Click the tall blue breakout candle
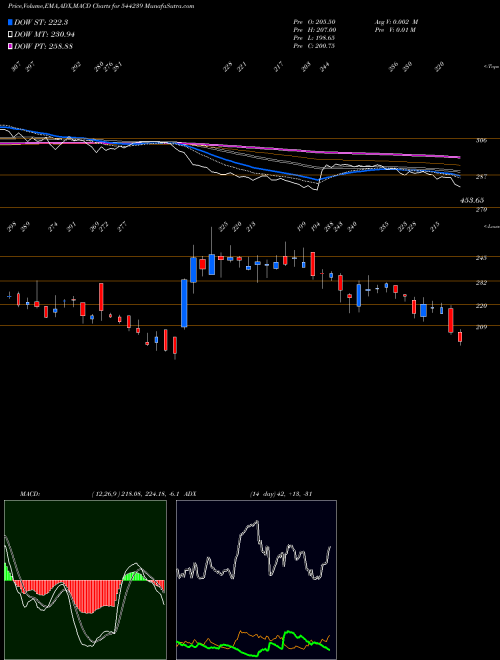 click(184, 303)
